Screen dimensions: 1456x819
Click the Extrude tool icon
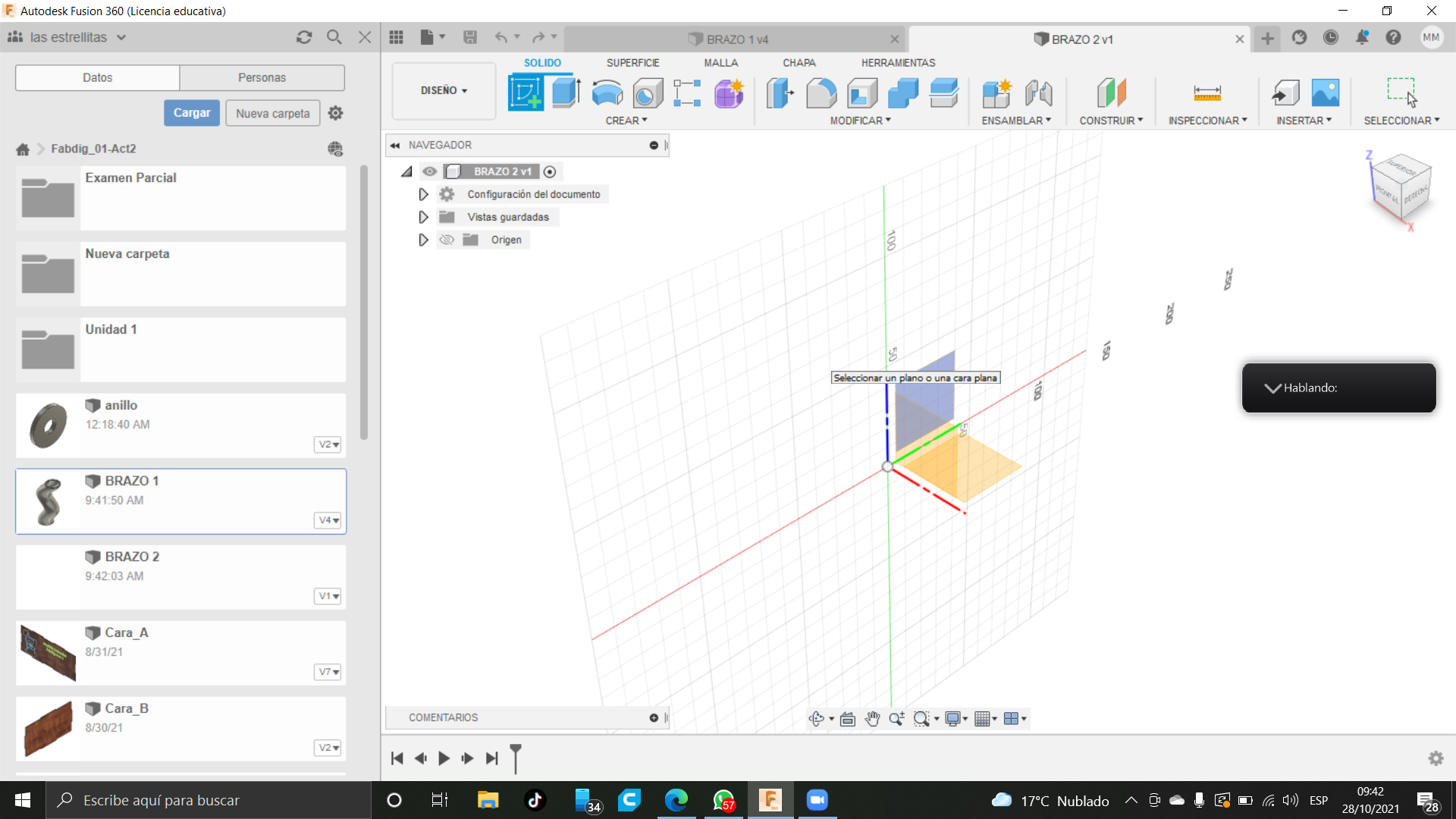pos(566,93)
